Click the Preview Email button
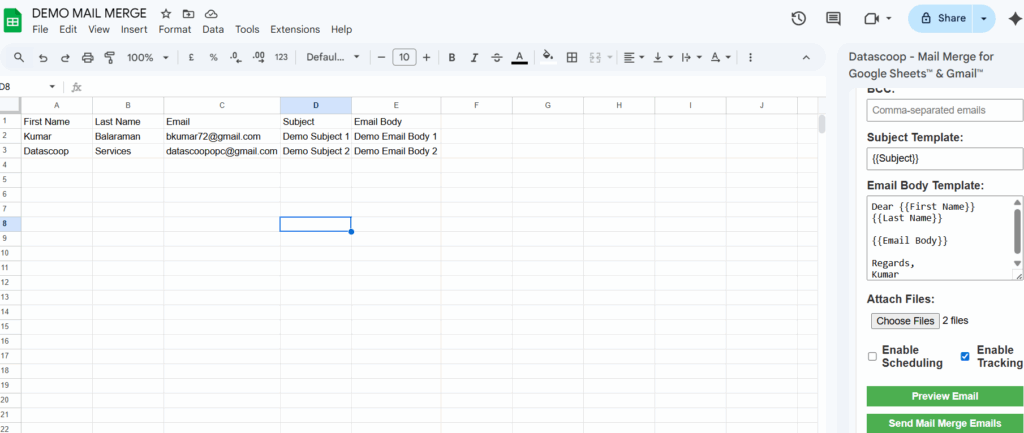The width and height of the screenshot is (1024, 433). coord(944,396)
